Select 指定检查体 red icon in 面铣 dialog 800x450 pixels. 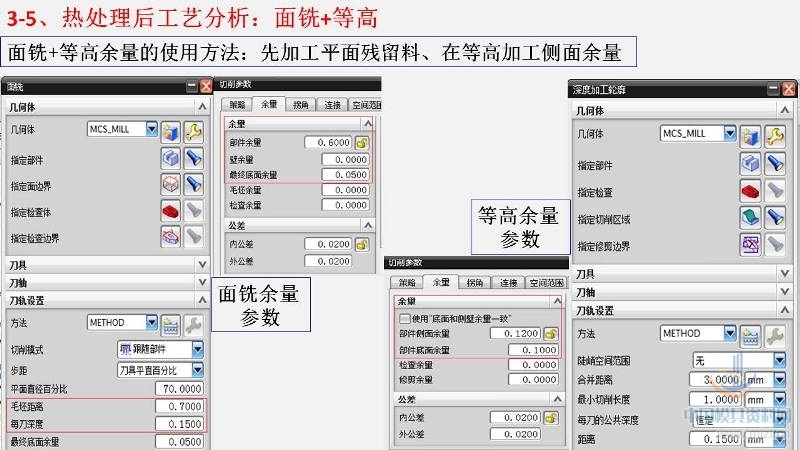pyautogui.click(x=171, y=211)
